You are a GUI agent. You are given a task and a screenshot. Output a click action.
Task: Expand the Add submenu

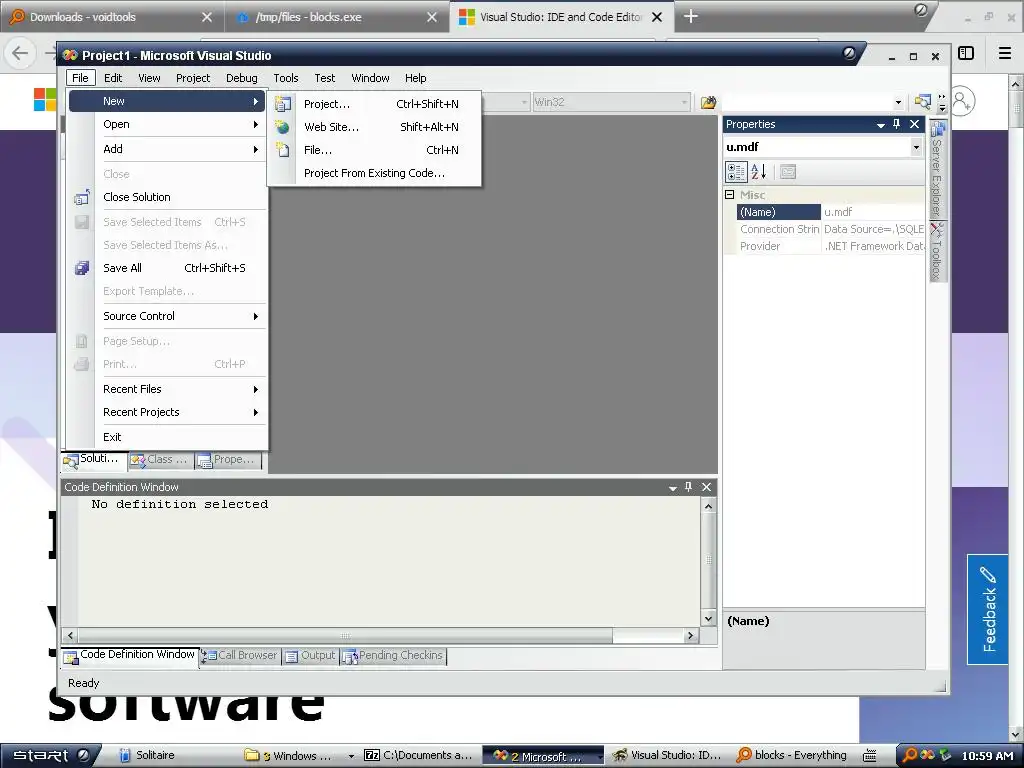[x=169, y=149]
